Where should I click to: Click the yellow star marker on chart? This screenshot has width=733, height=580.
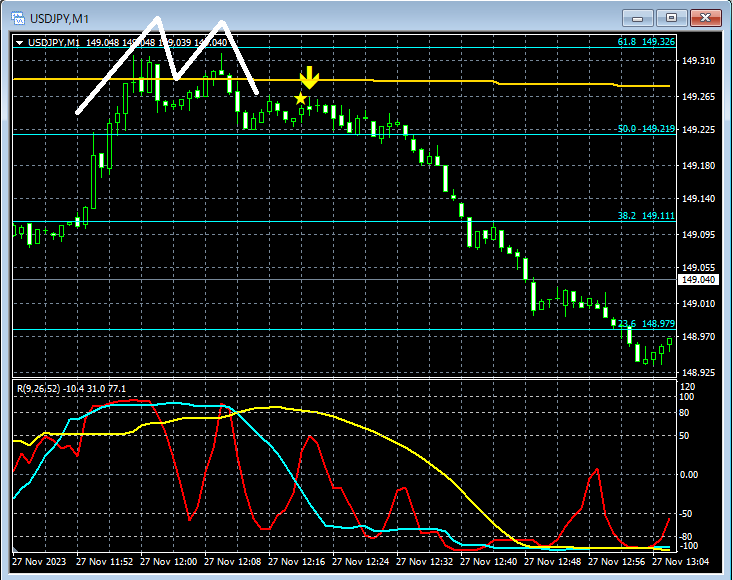[x=301, y=99]
